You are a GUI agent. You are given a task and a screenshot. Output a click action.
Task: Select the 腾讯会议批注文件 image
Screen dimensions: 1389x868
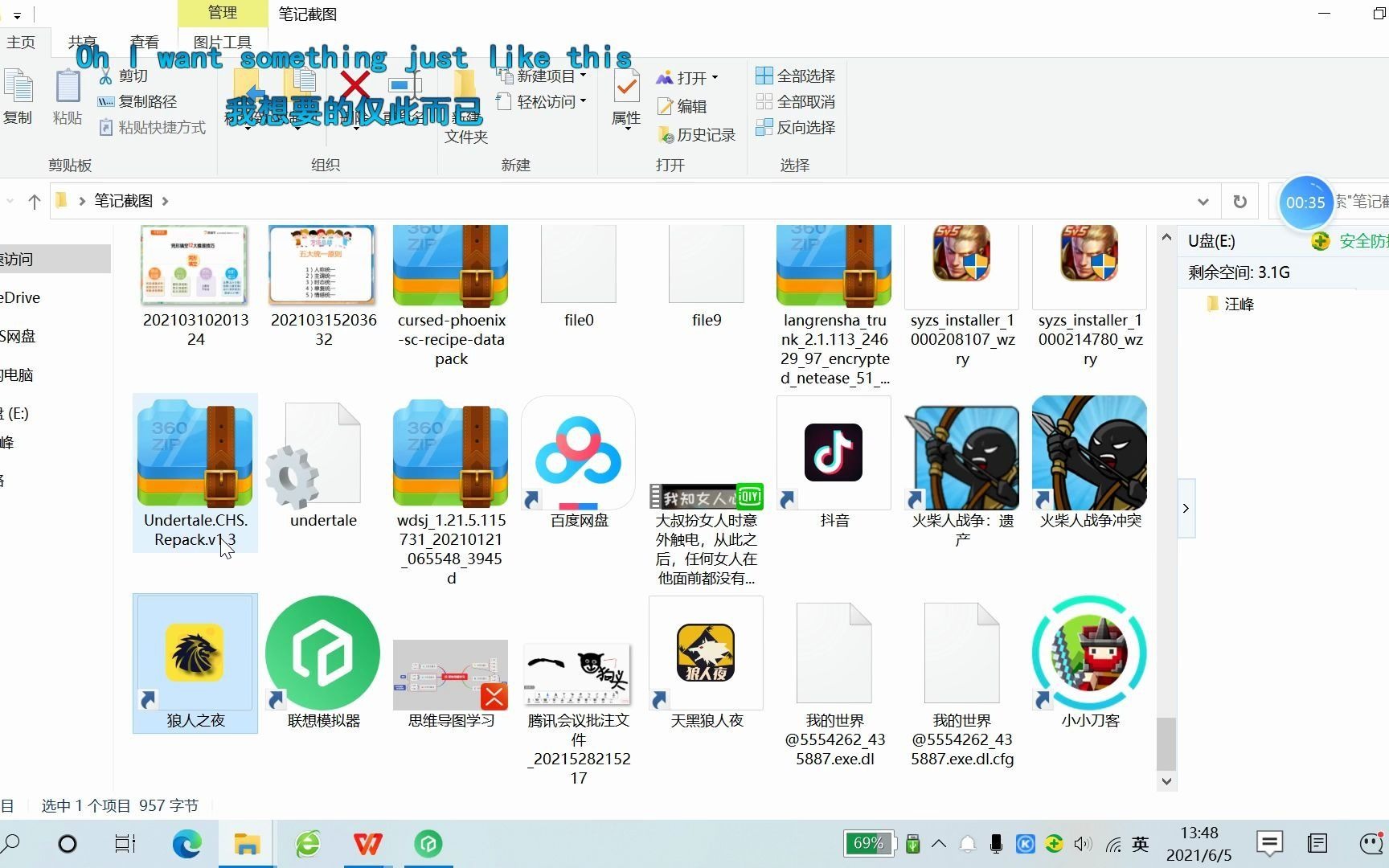pyautogui.click(x=579, y=715)
